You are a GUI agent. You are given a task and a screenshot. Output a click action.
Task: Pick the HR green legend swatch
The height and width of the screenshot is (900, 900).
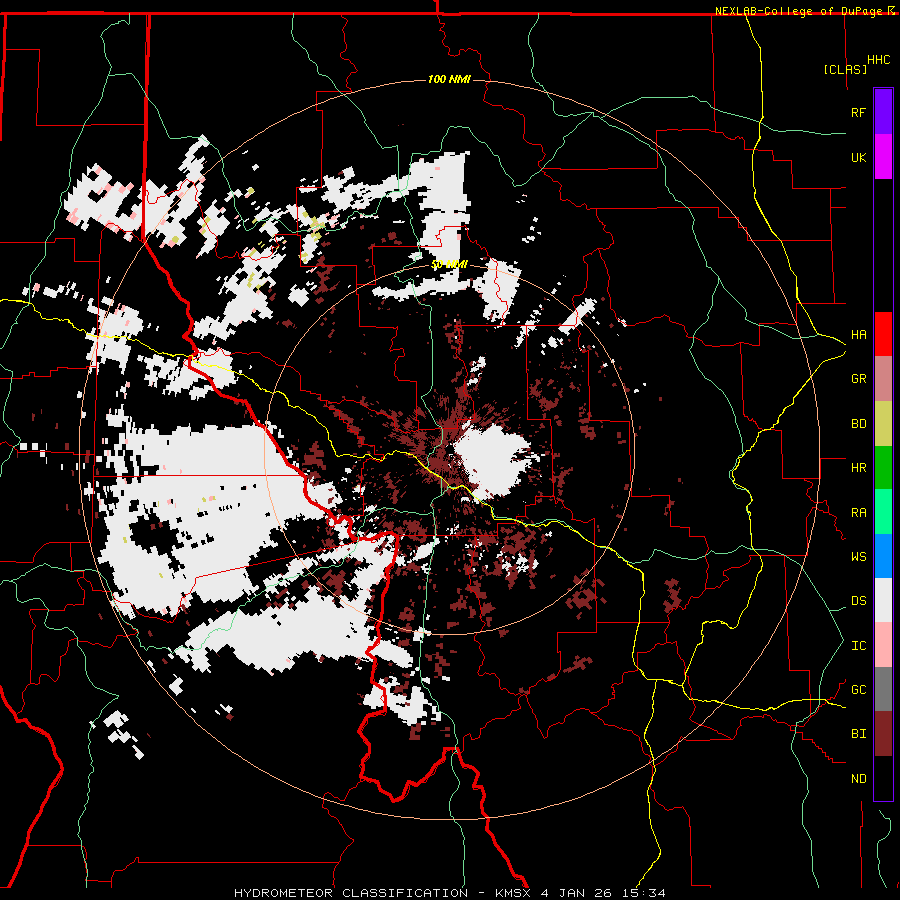pyautogui.click(x=883, y=468)
